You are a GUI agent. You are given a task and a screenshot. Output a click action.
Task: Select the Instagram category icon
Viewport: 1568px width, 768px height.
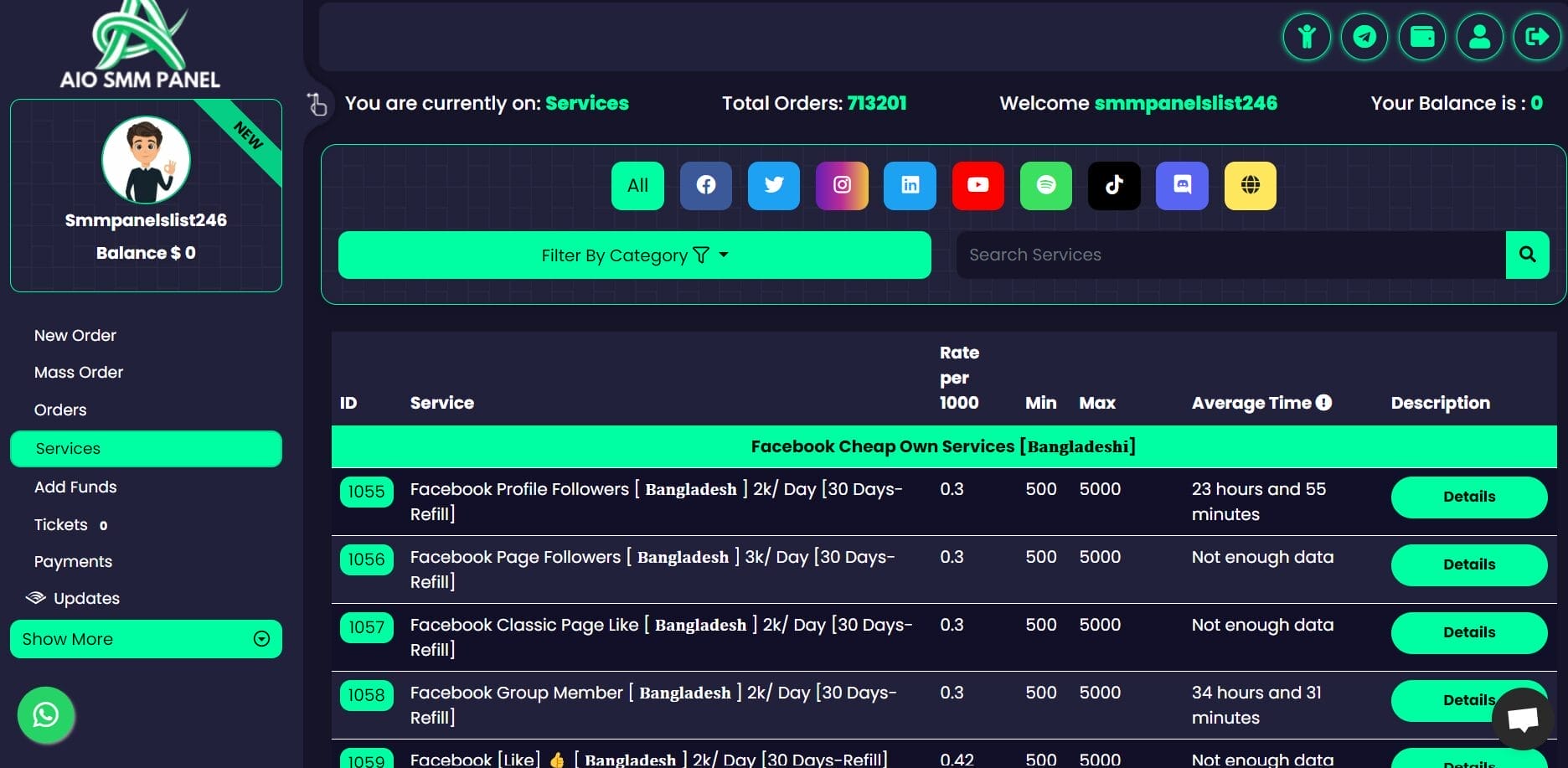842,185
